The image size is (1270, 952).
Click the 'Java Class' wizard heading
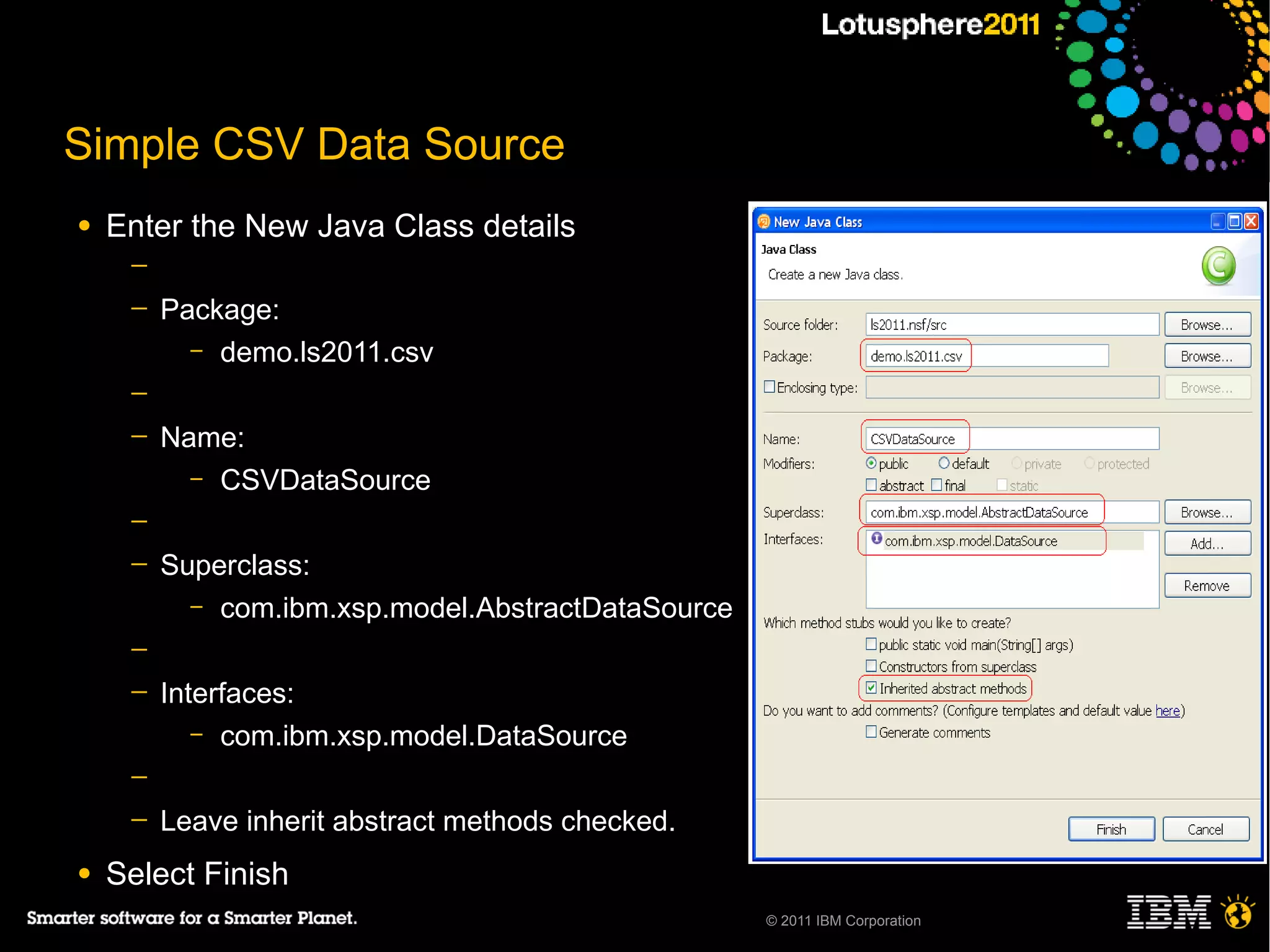(789, 249)
